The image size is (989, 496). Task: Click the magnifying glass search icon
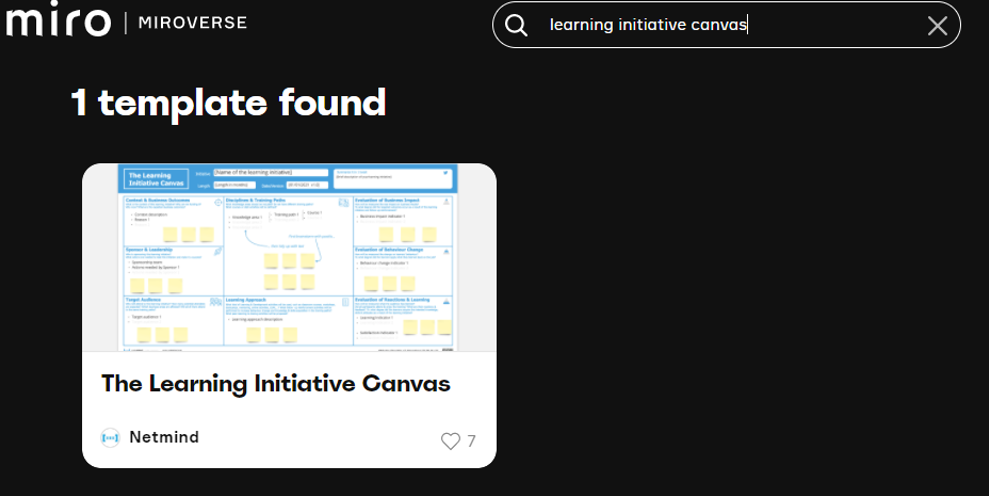click(x=516, y=25)
